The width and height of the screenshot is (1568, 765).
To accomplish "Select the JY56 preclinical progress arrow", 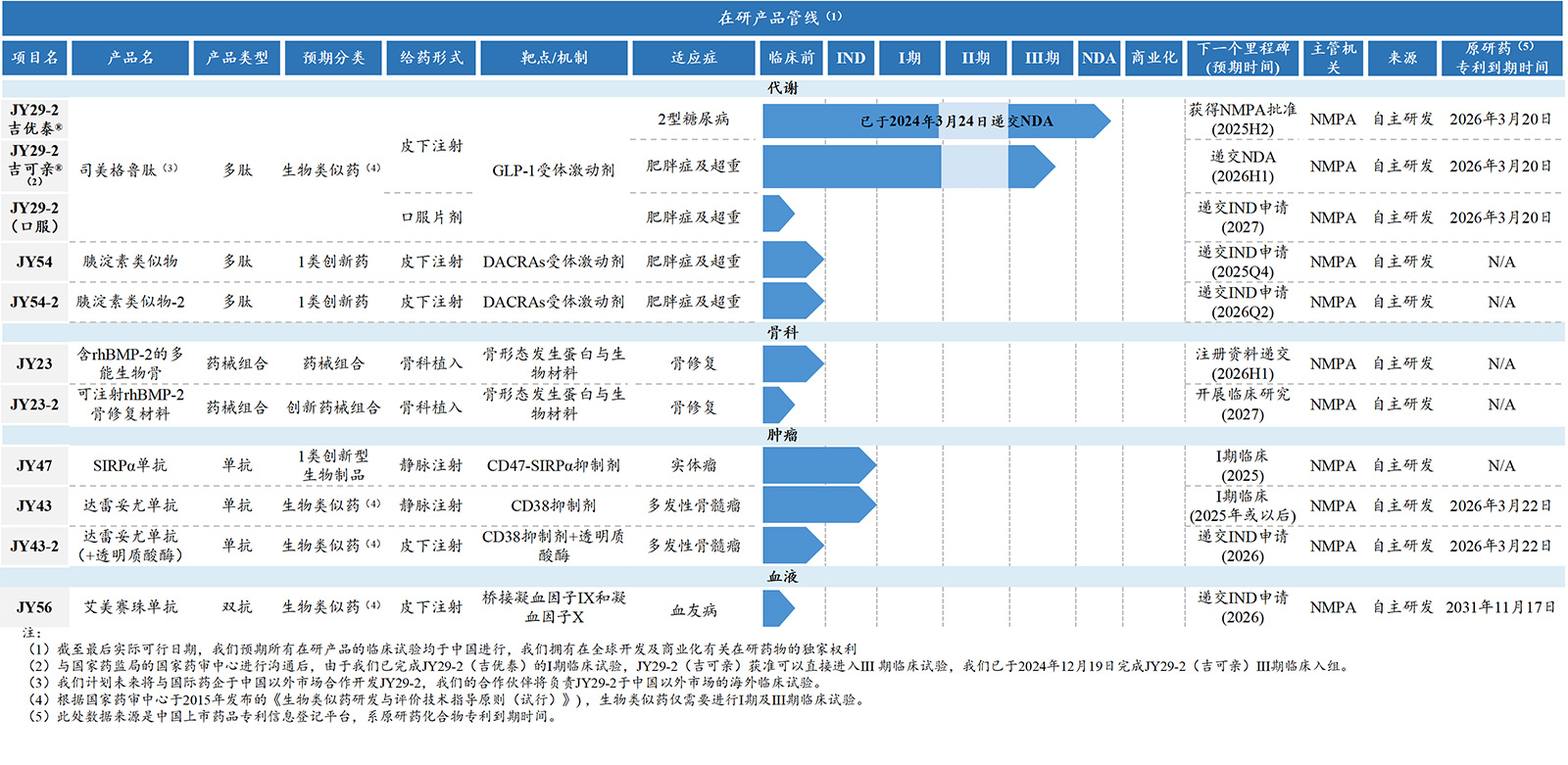I will click(776, 608).
